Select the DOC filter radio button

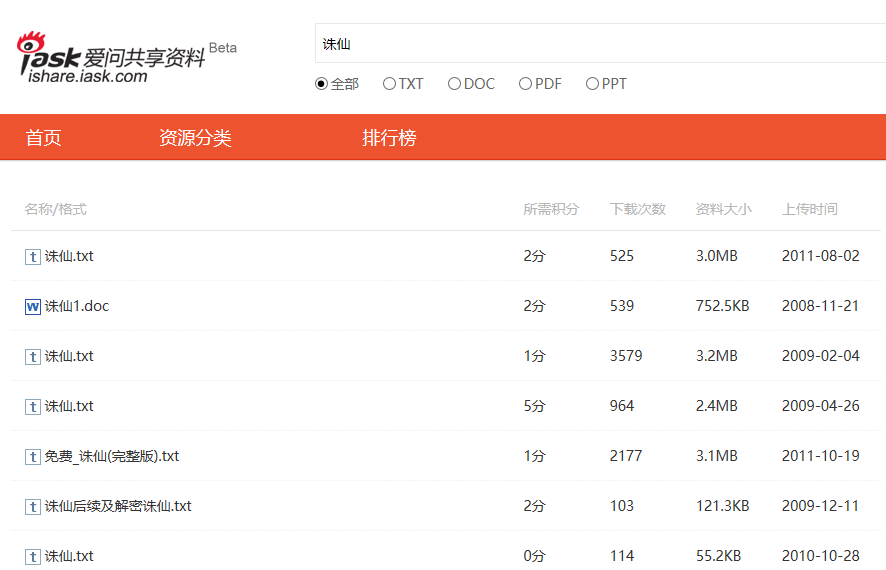(x=454, y=84)
